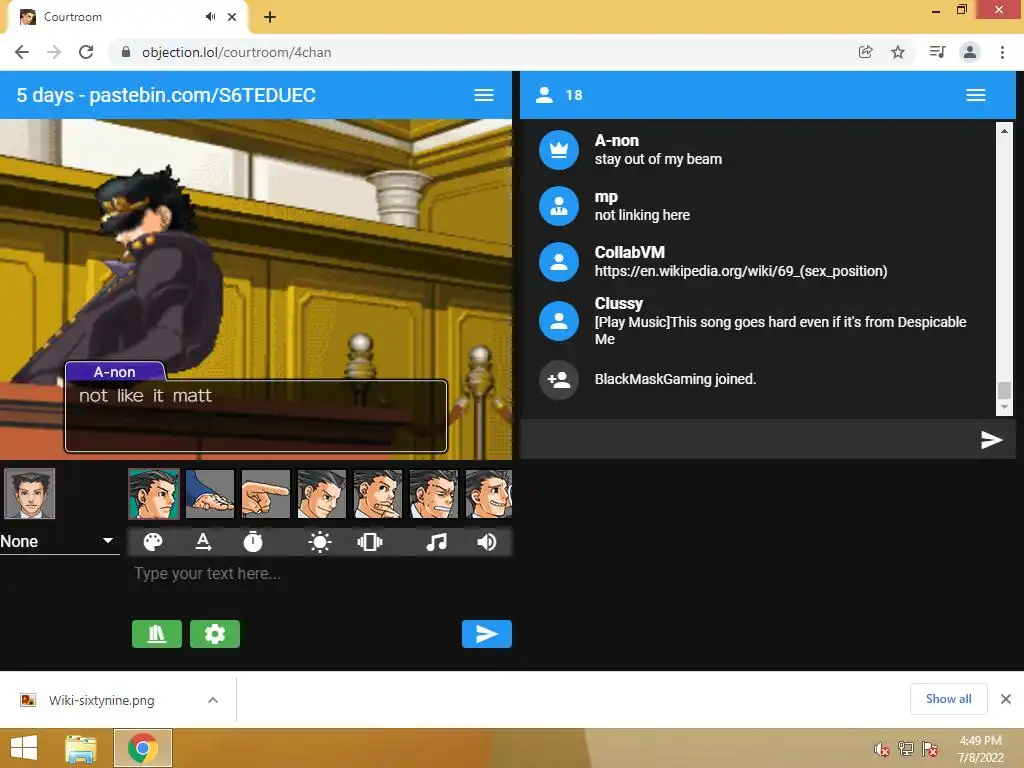Open the Chrome profile icon
Image resolution: width=1024 pixels, height=768 pixels.
[x=970, y=52]
